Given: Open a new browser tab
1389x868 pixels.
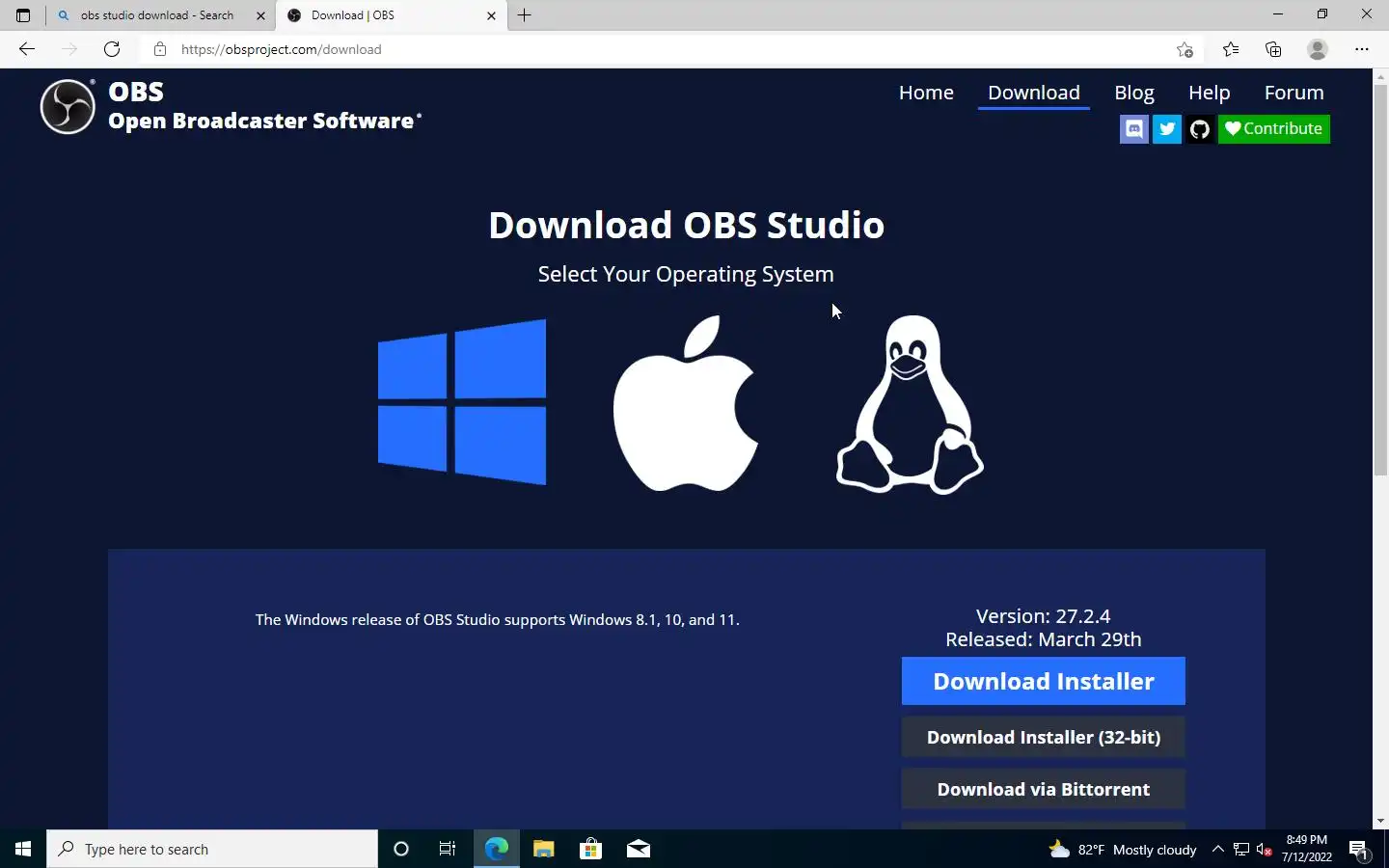Looking at the screenshot, I should (525, 15).
